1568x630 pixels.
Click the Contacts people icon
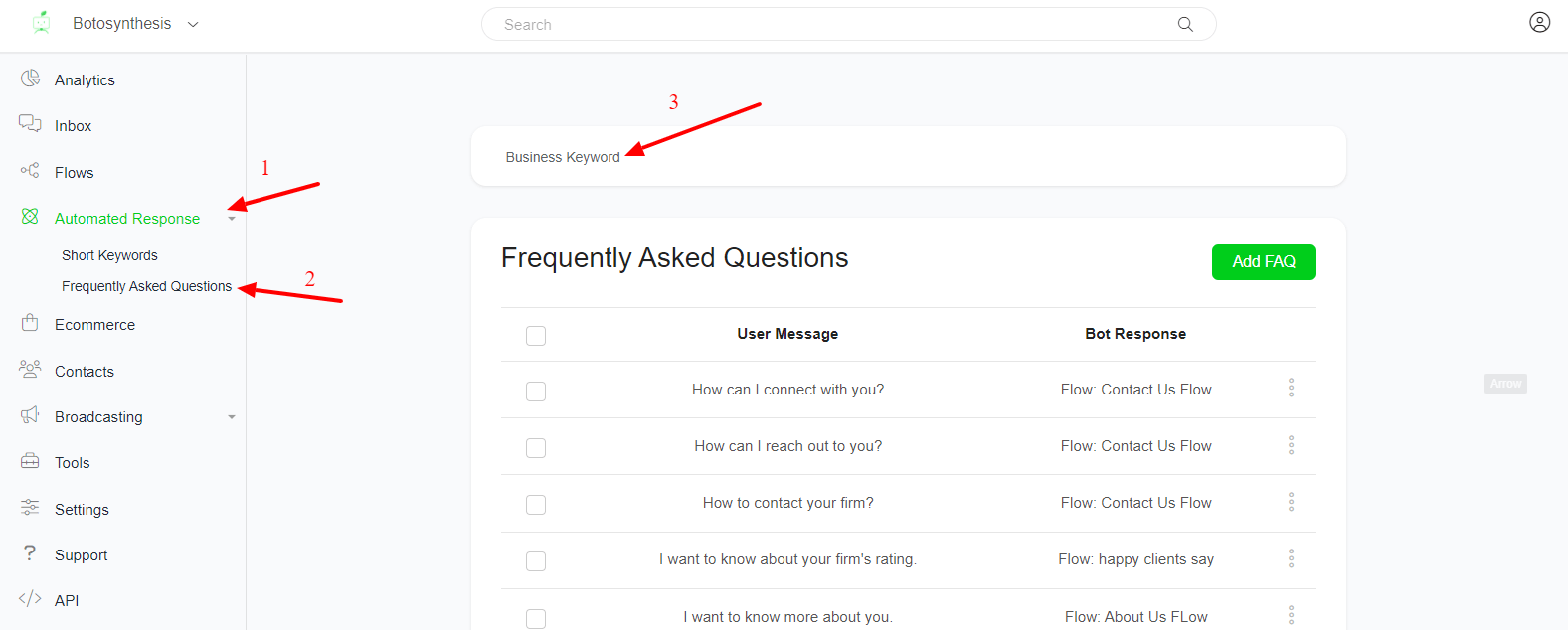coord(30,369)
